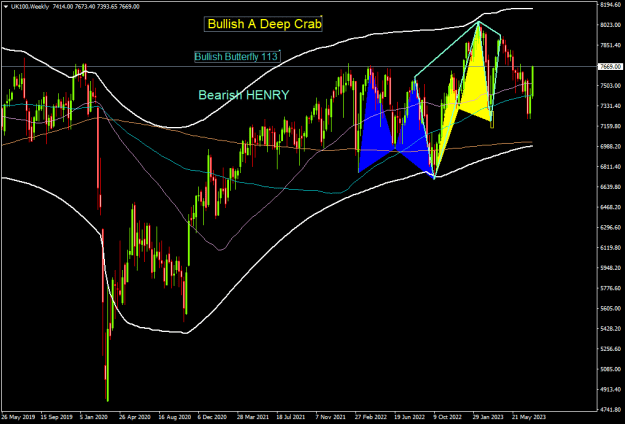Screen dimensions: 625x424
Task: Click the '16 Aug 2020' date label
Action: [x=176, y=417]
